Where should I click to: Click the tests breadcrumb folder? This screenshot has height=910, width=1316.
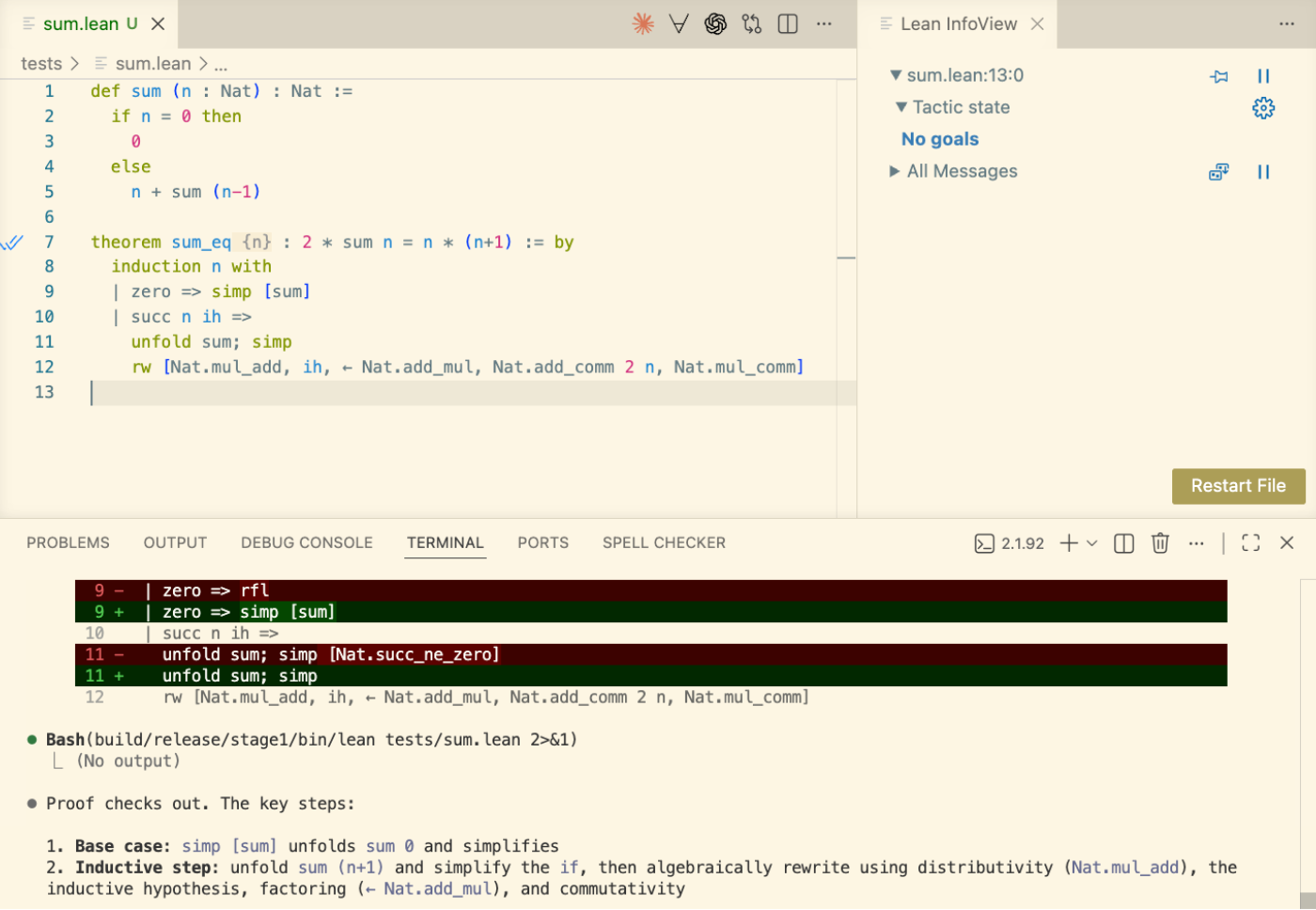(x=41, y=64)
